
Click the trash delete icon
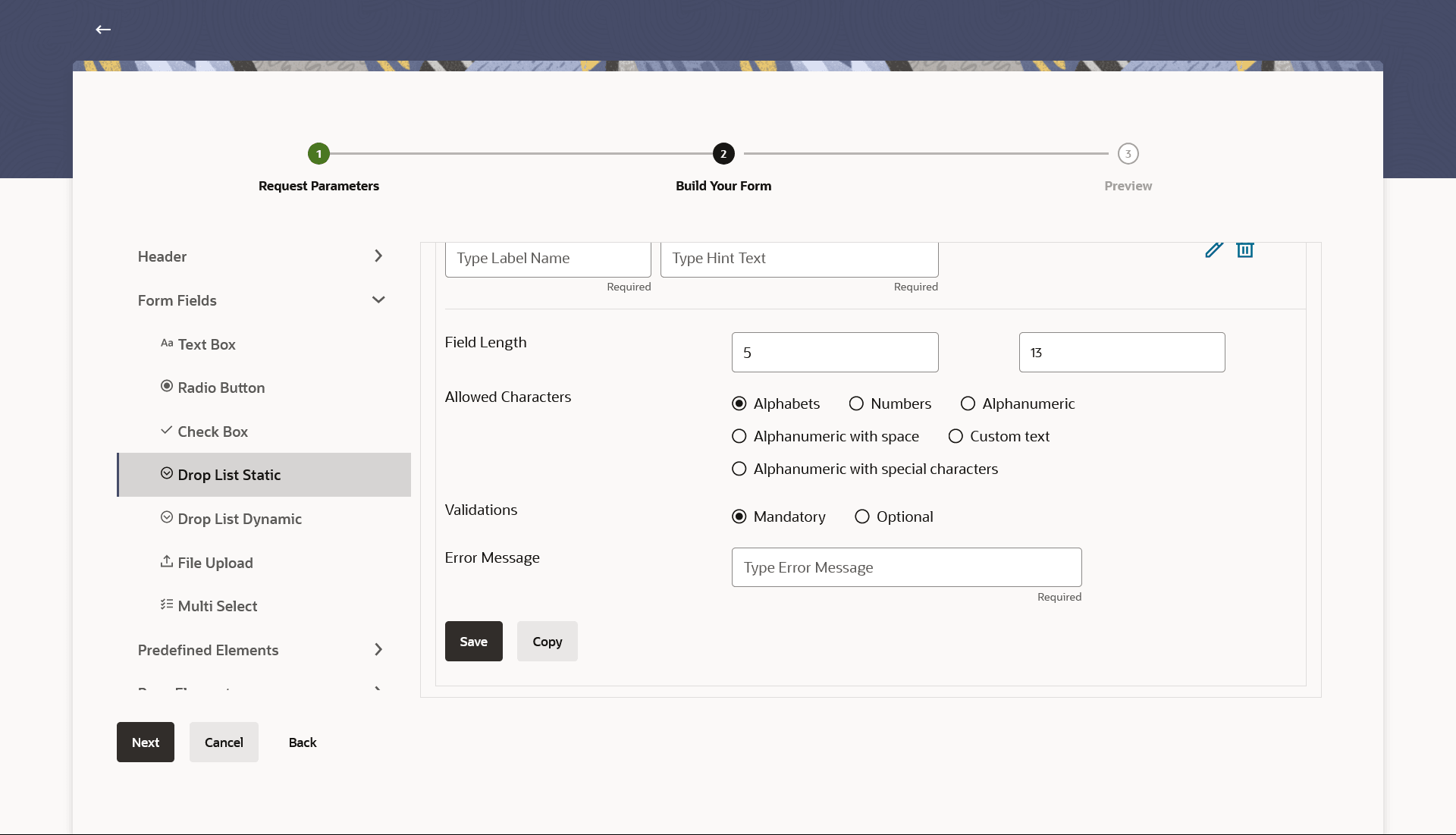(1244, 250)
